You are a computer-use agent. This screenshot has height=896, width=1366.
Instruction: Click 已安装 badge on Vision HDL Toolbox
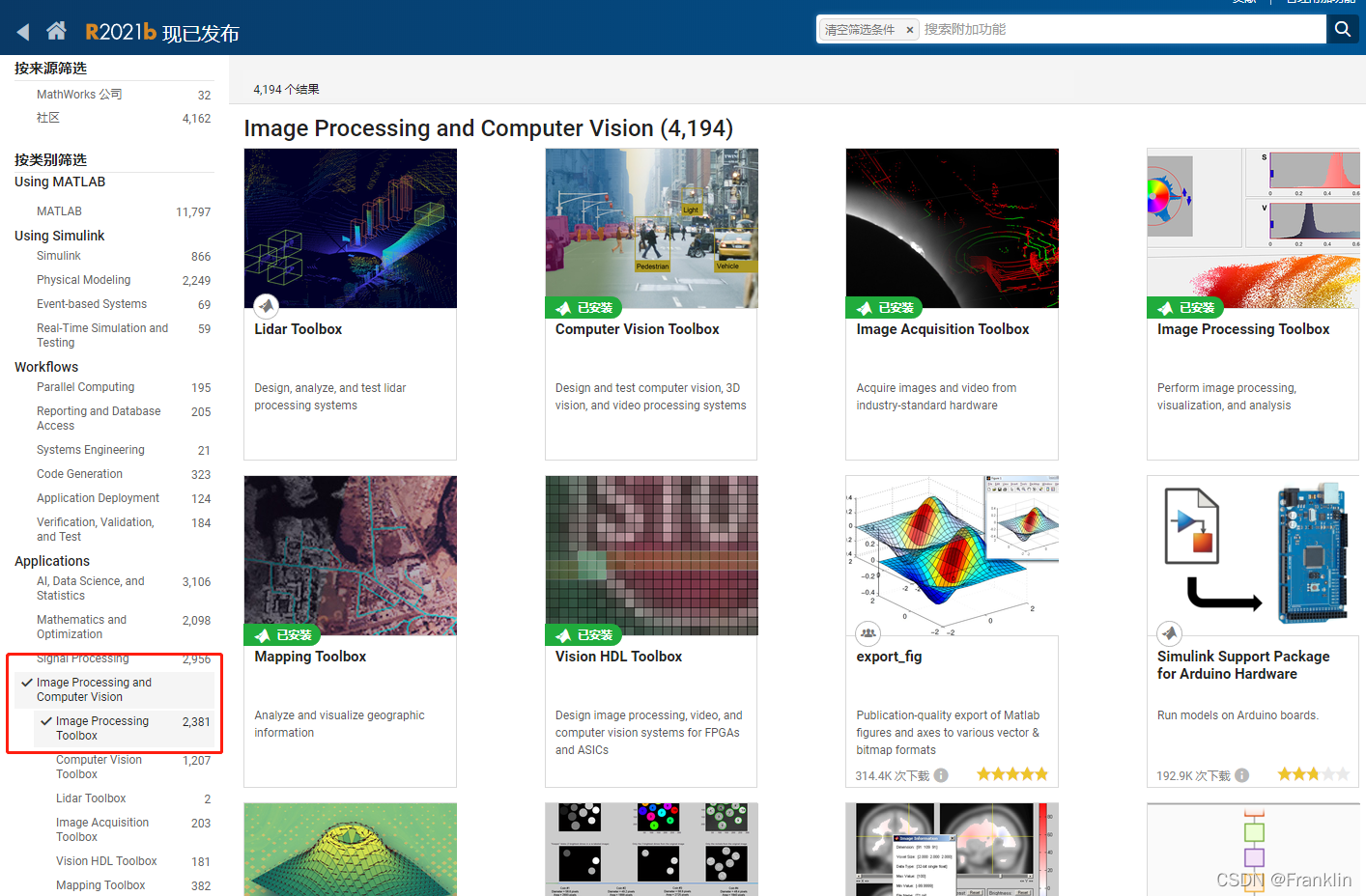584,635
